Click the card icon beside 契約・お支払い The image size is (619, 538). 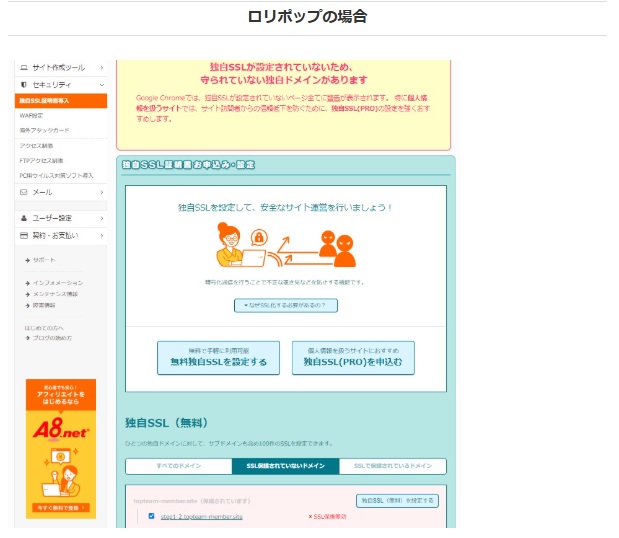pos(23,235)
